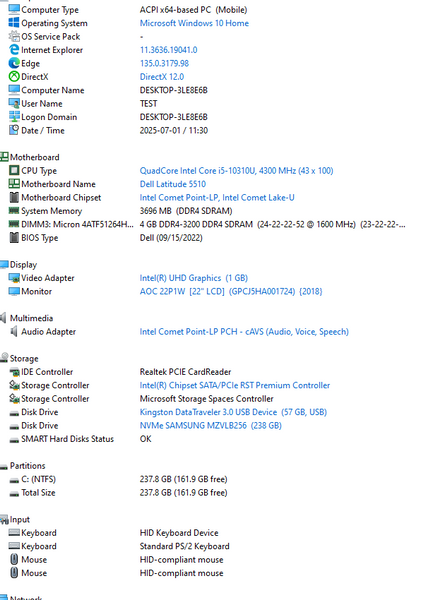Select the Dell (09/15/2022) BIOS value
This screenshot has height=600, width=440.
click(x=171, y=238)
